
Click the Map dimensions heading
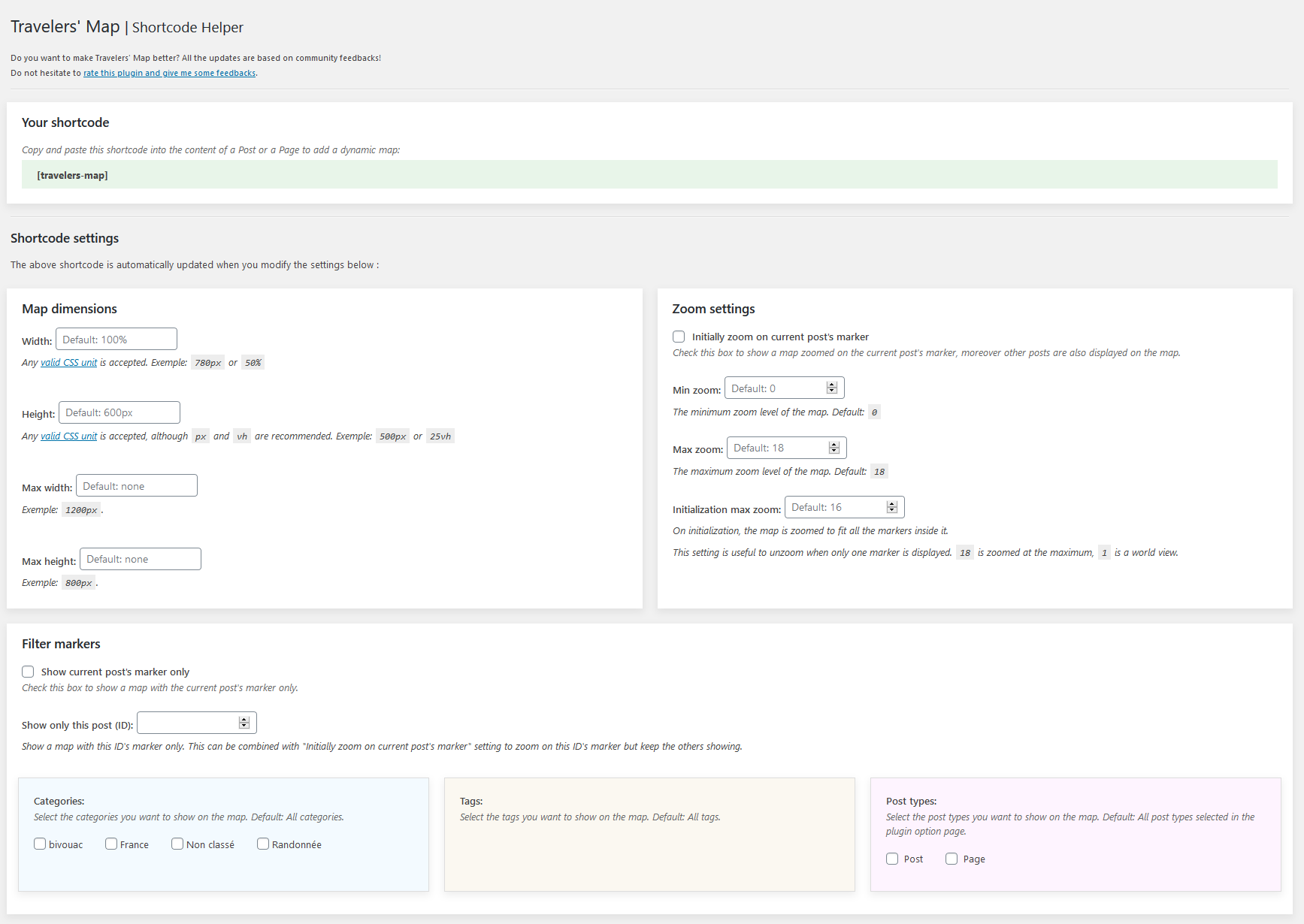(69, 309)
